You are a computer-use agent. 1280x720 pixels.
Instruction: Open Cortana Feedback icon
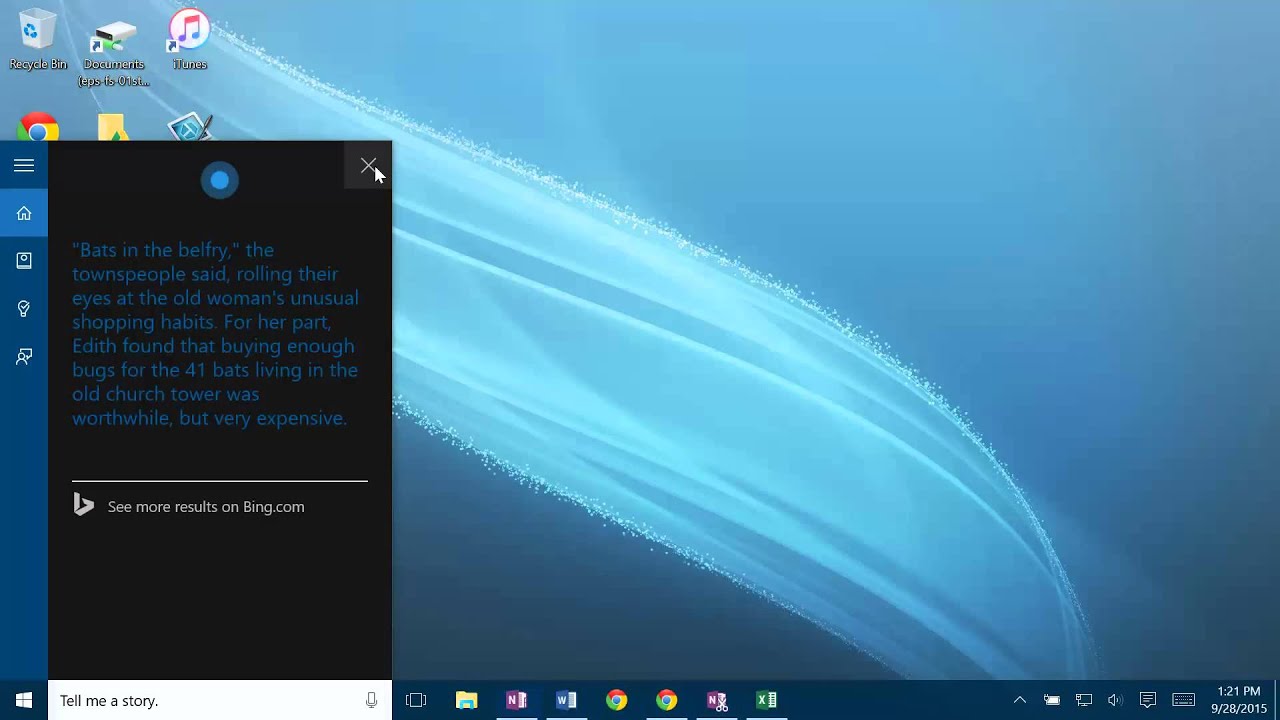point(24,357)
